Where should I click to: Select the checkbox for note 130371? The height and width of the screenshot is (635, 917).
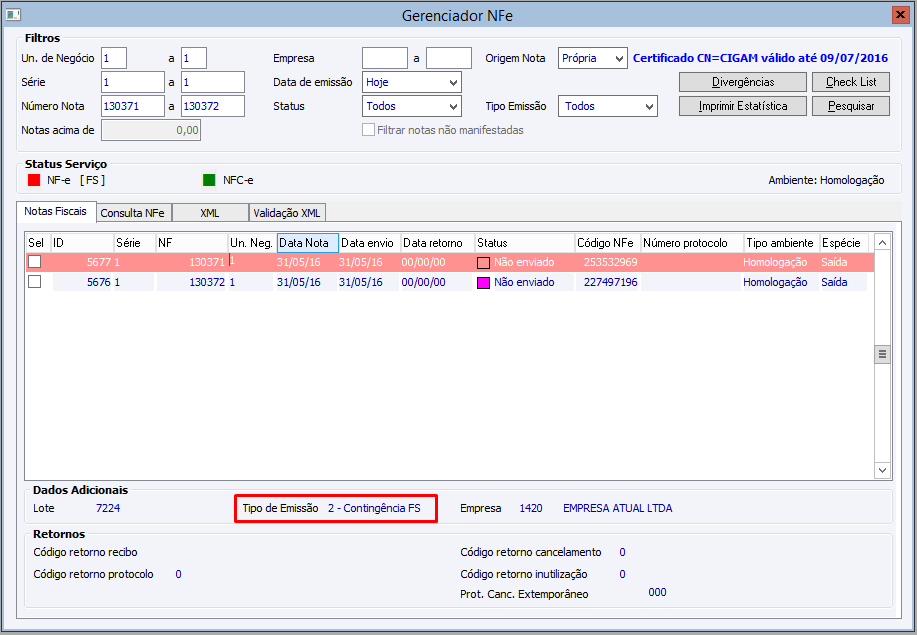coord(35,262)
